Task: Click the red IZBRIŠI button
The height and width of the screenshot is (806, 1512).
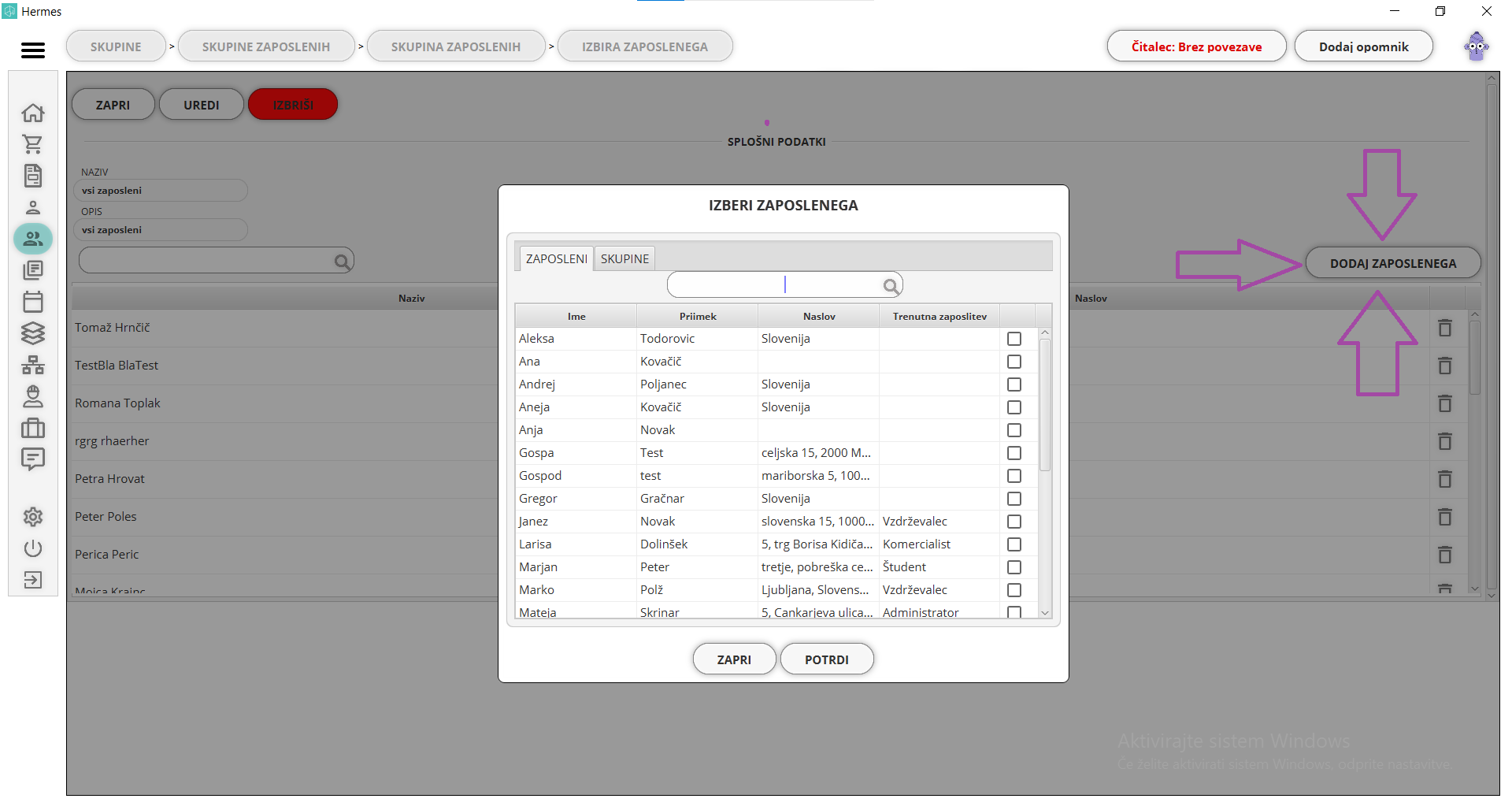Action: [x=293, y=105]
